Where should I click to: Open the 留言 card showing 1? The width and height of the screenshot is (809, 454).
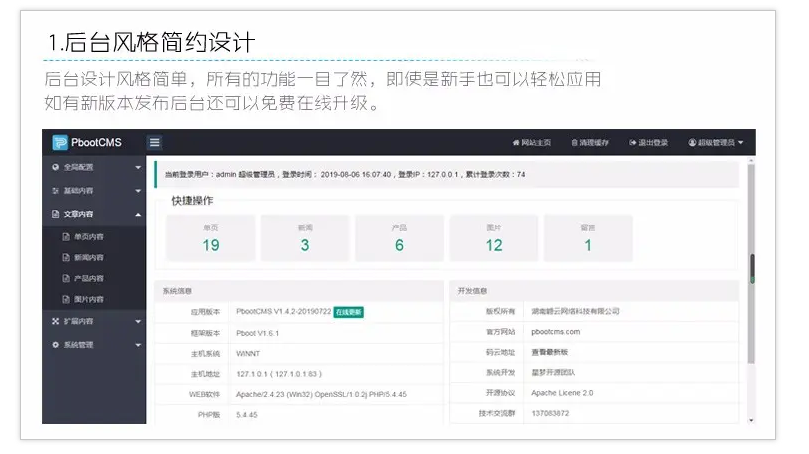[588, 238]
